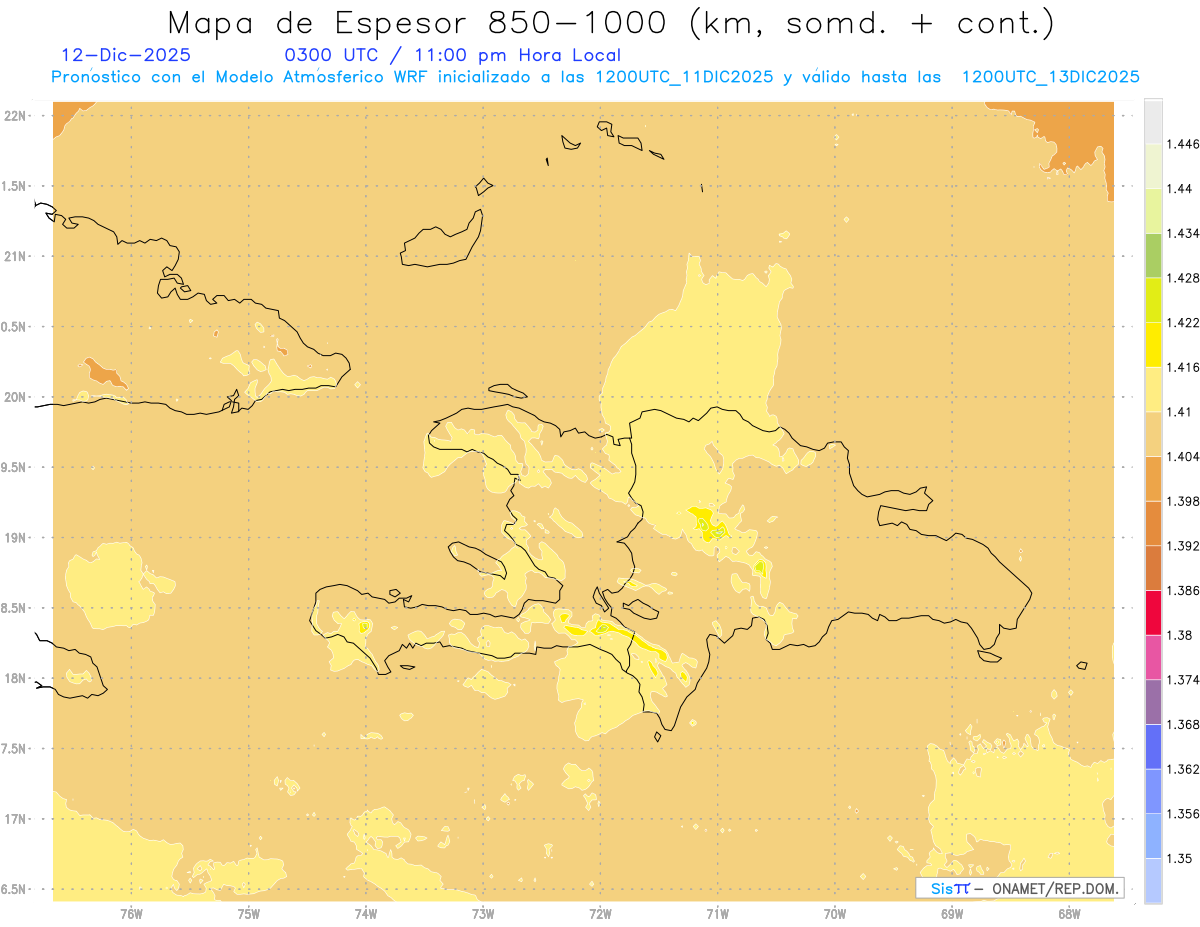Click the color bar value '1.428'

tap(1183, 278)
